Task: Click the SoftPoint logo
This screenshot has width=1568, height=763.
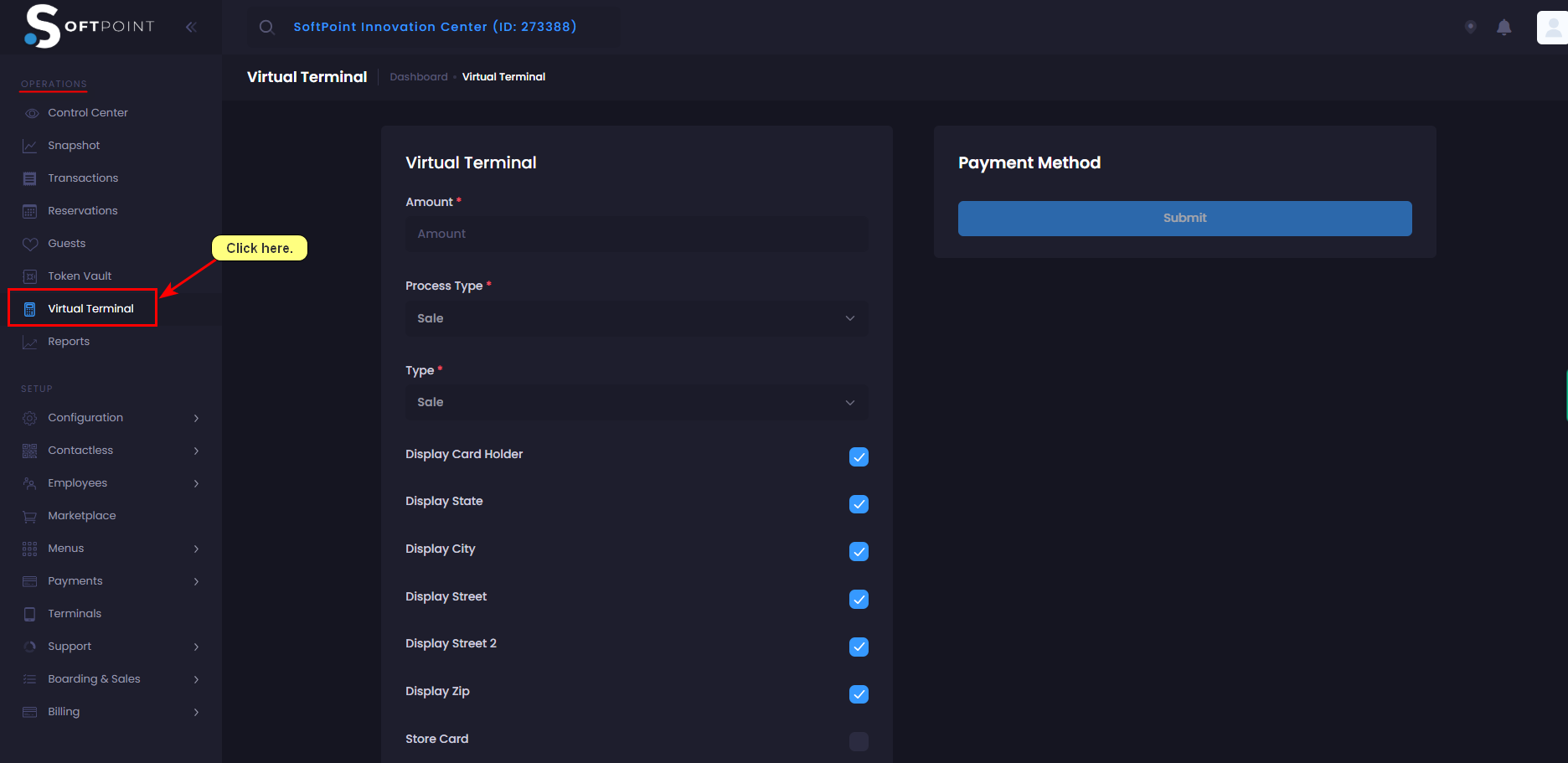Action: (x=90, y=26)
